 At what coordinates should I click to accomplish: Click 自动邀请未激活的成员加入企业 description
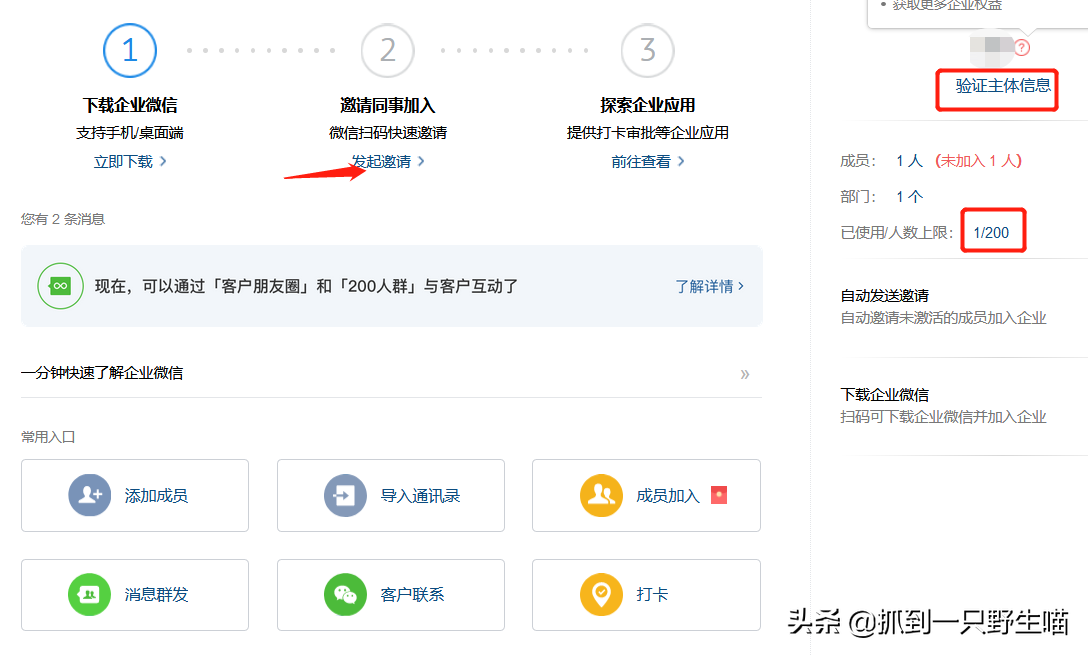[x=943, y=318]
